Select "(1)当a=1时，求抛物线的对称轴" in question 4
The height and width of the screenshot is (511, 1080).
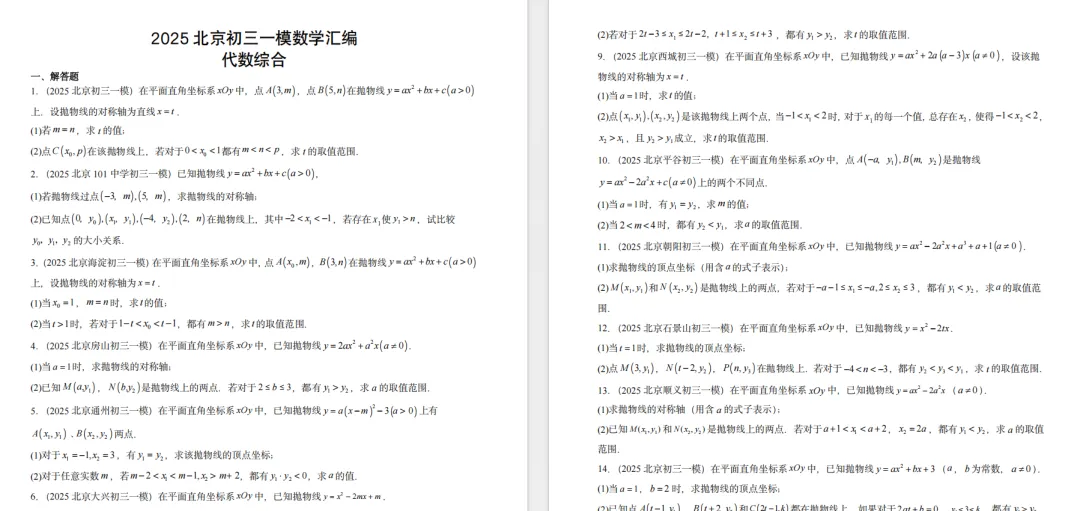coord(100,366)
